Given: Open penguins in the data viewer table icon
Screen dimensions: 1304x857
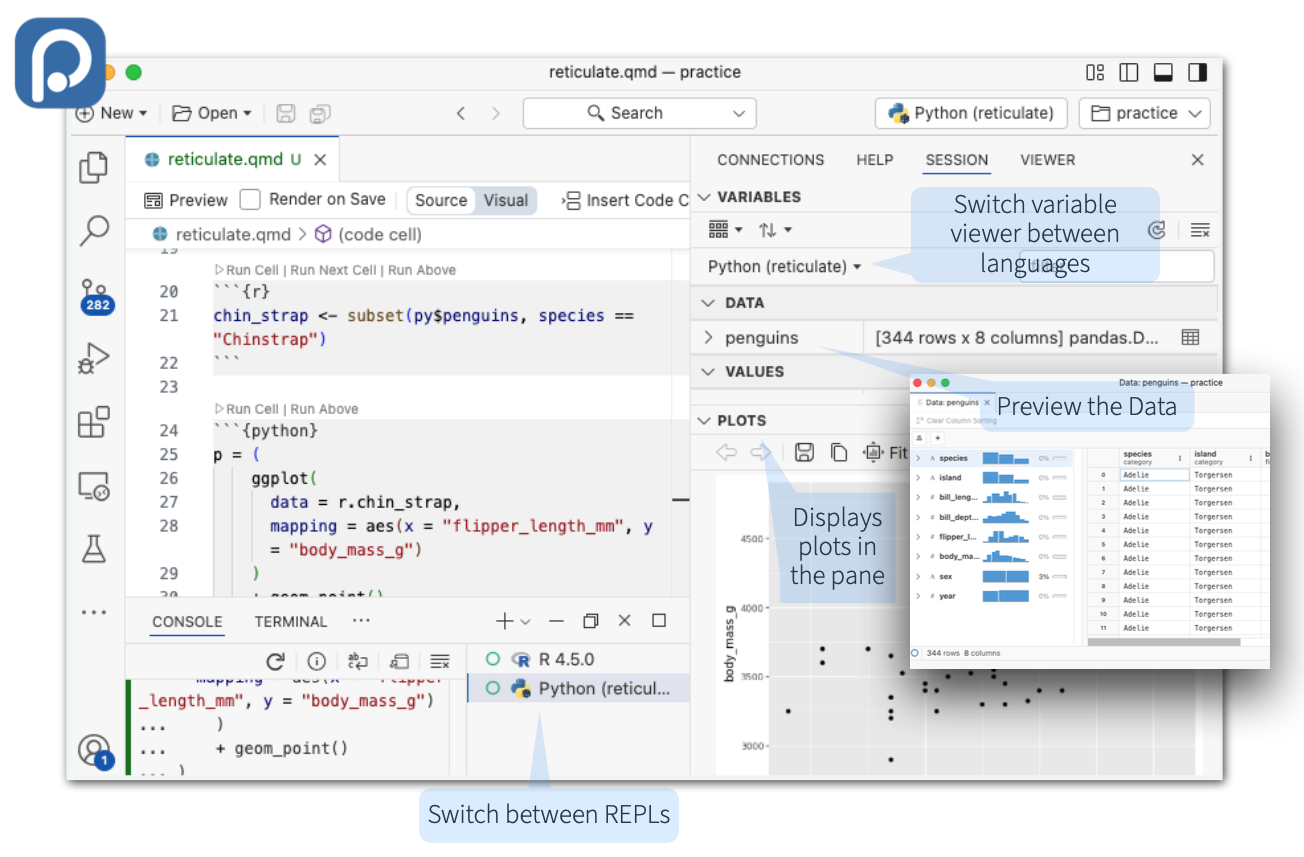Looking at the screenshot, I should (x=1190, y=337).
